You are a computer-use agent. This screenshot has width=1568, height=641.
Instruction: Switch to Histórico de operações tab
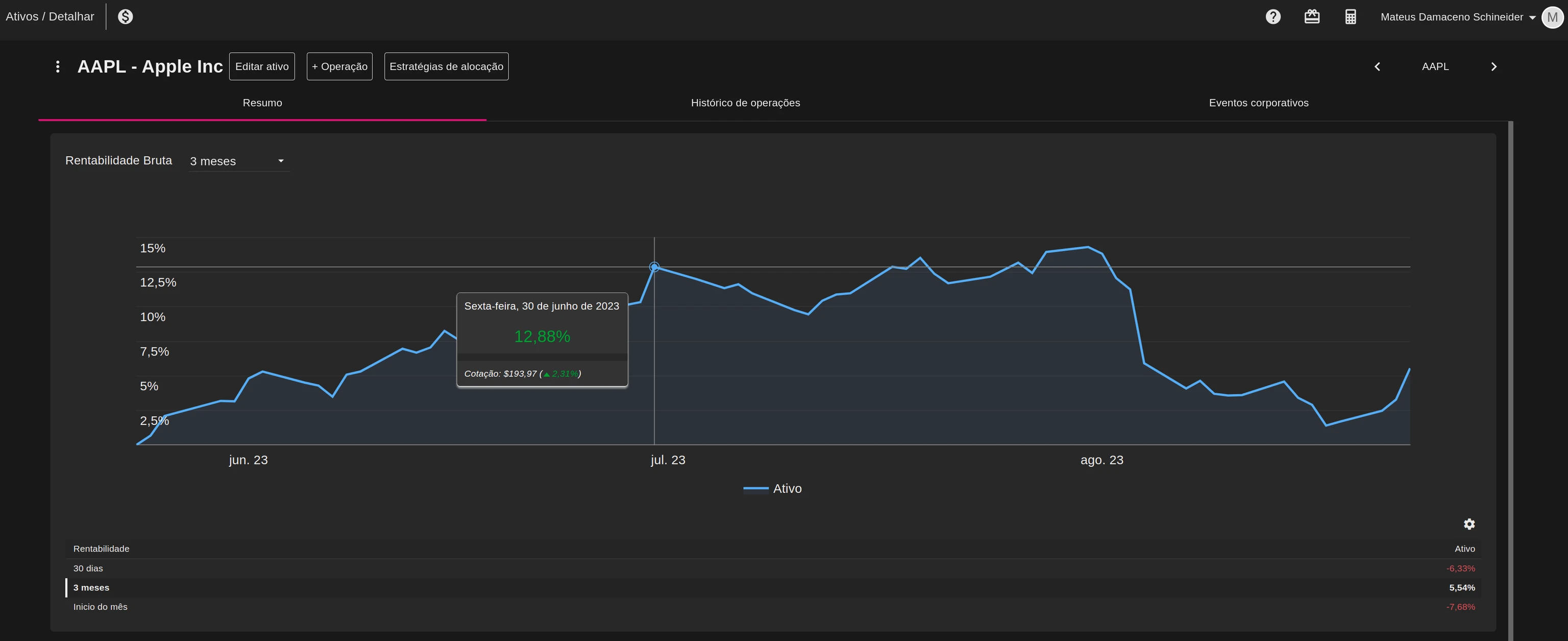745,103
